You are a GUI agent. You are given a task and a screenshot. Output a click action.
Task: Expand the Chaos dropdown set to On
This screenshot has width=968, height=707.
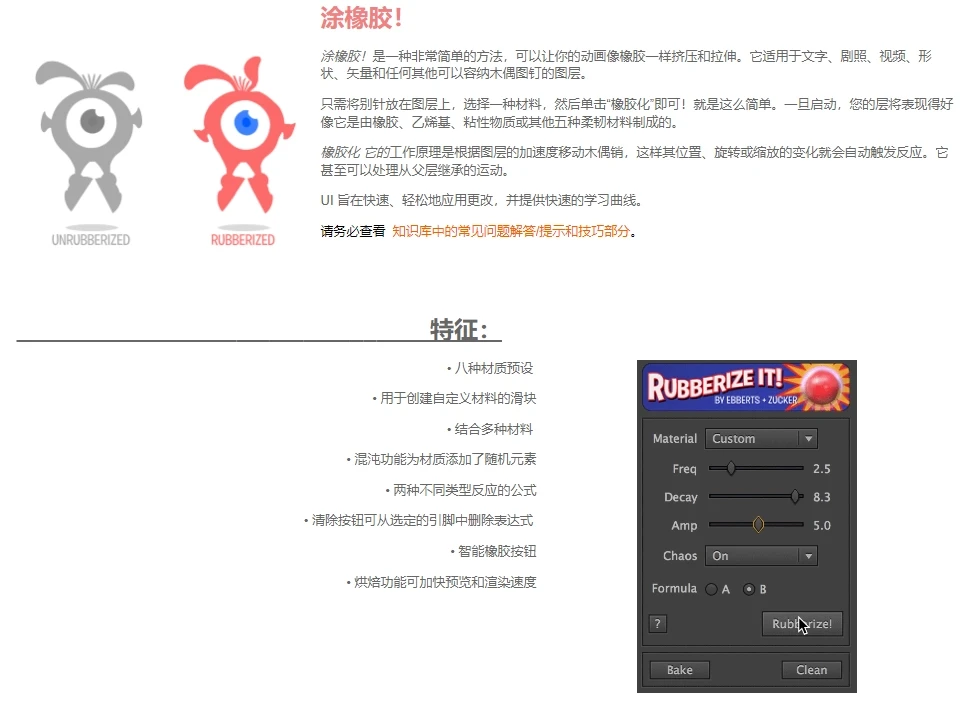pos(760,556)
